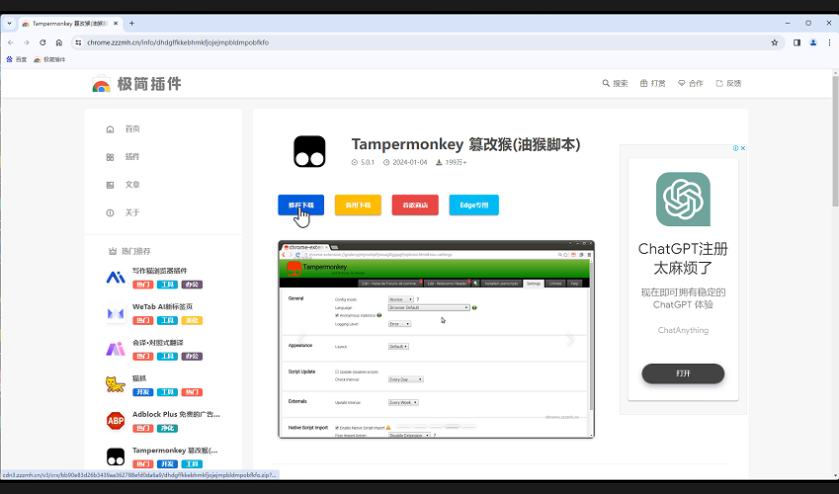Click the 猫抓 yellow cat icon
839x494 pixels.
pos(116,385)
